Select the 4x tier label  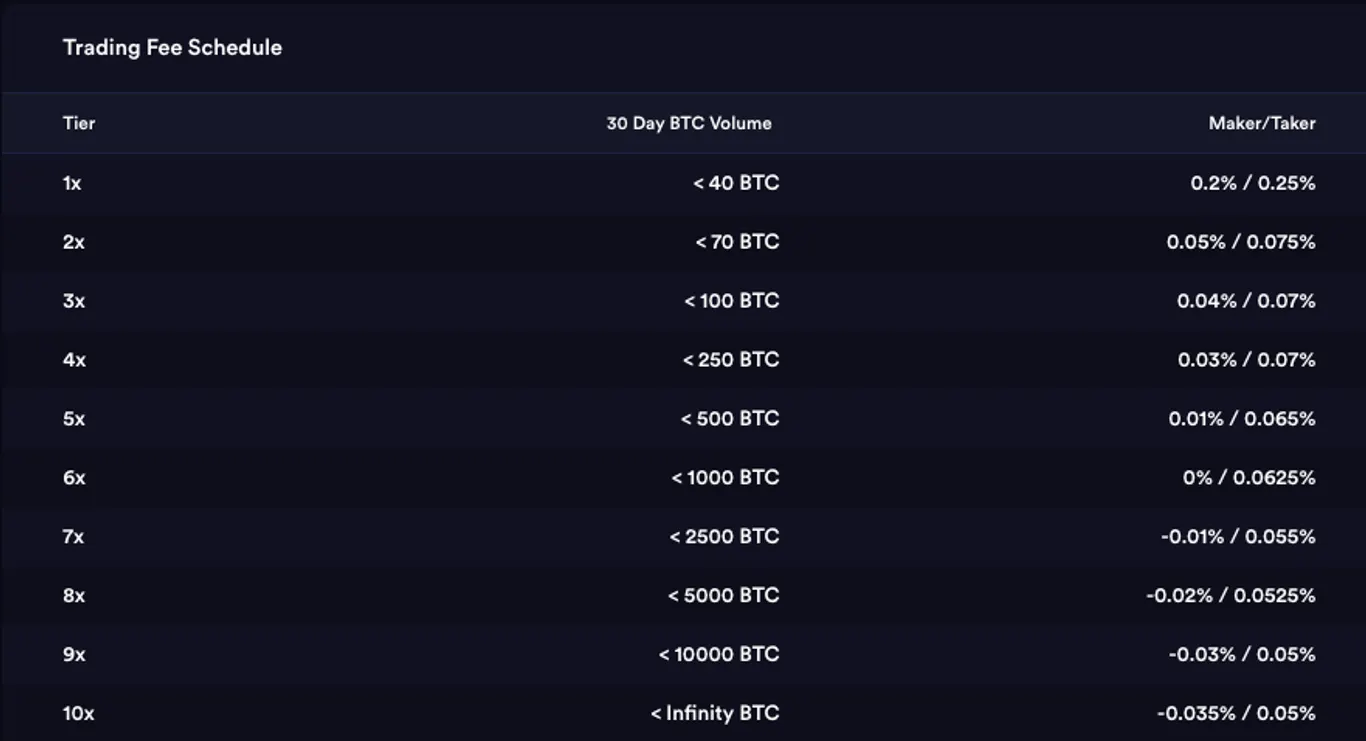click(74, 360)
